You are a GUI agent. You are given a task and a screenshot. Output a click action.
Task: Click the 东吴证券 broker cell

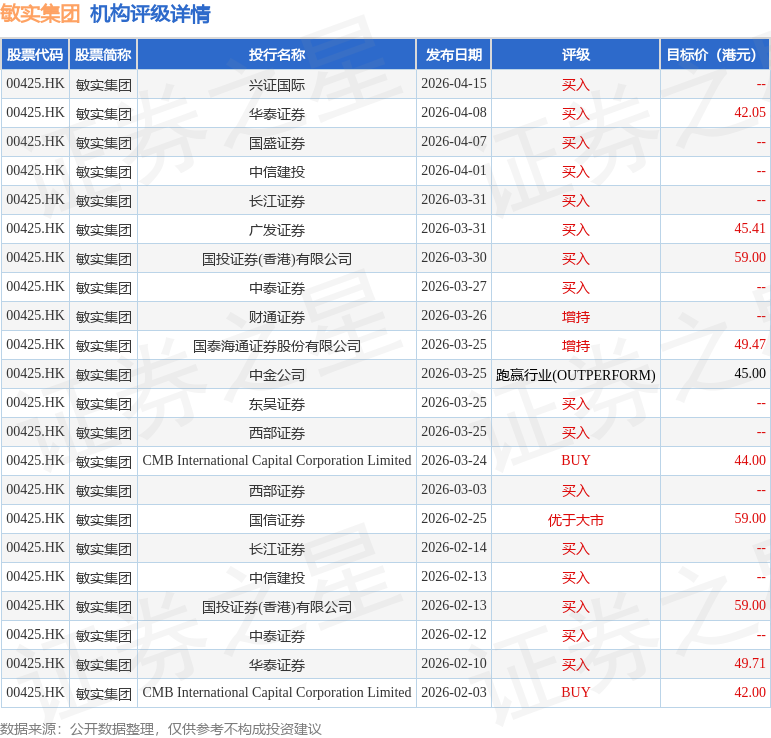click(277, 404)
